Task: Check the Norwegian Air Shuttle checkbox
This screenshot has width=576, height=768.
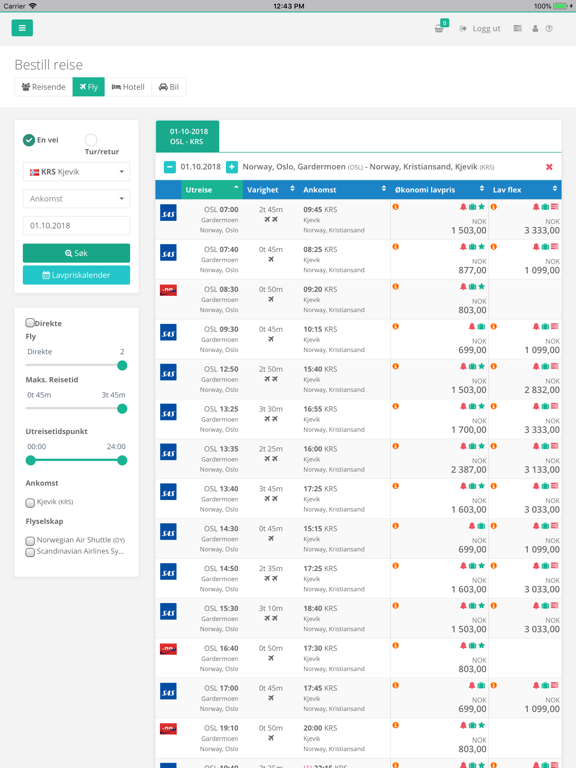Action: pos(30,541)
